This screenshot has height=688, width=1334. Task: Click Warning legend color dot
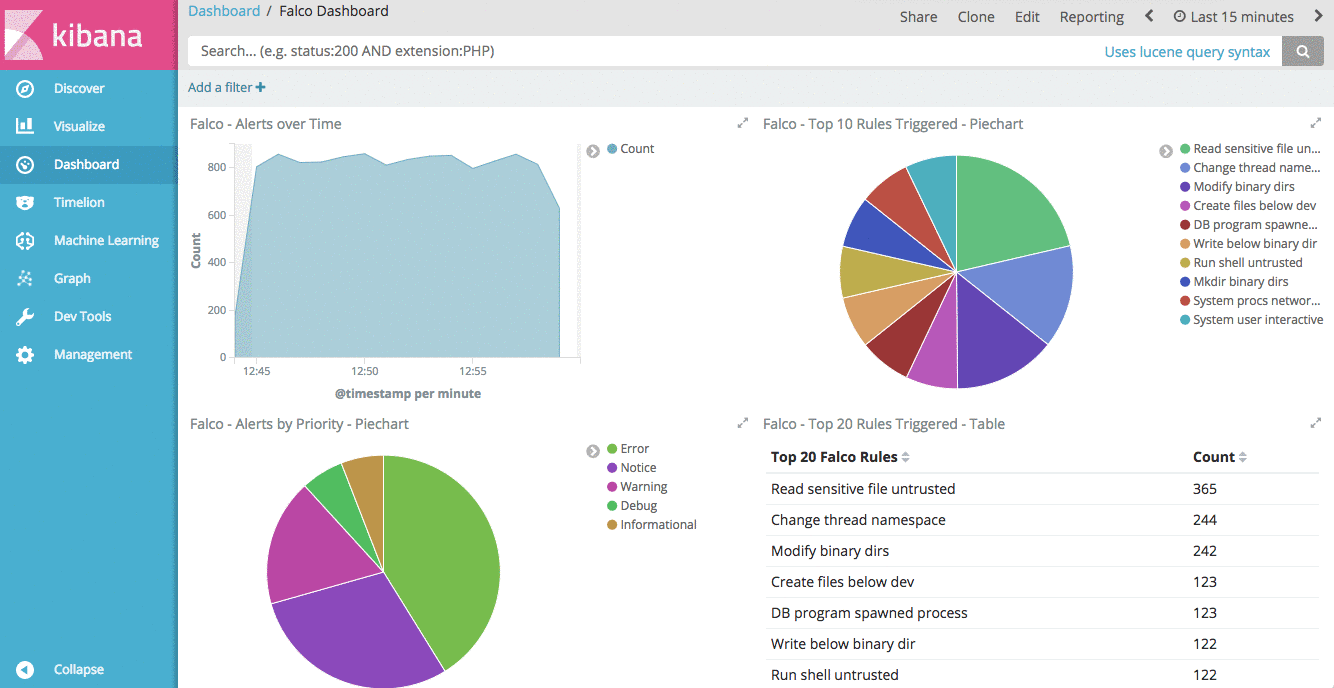pos(612,487)
